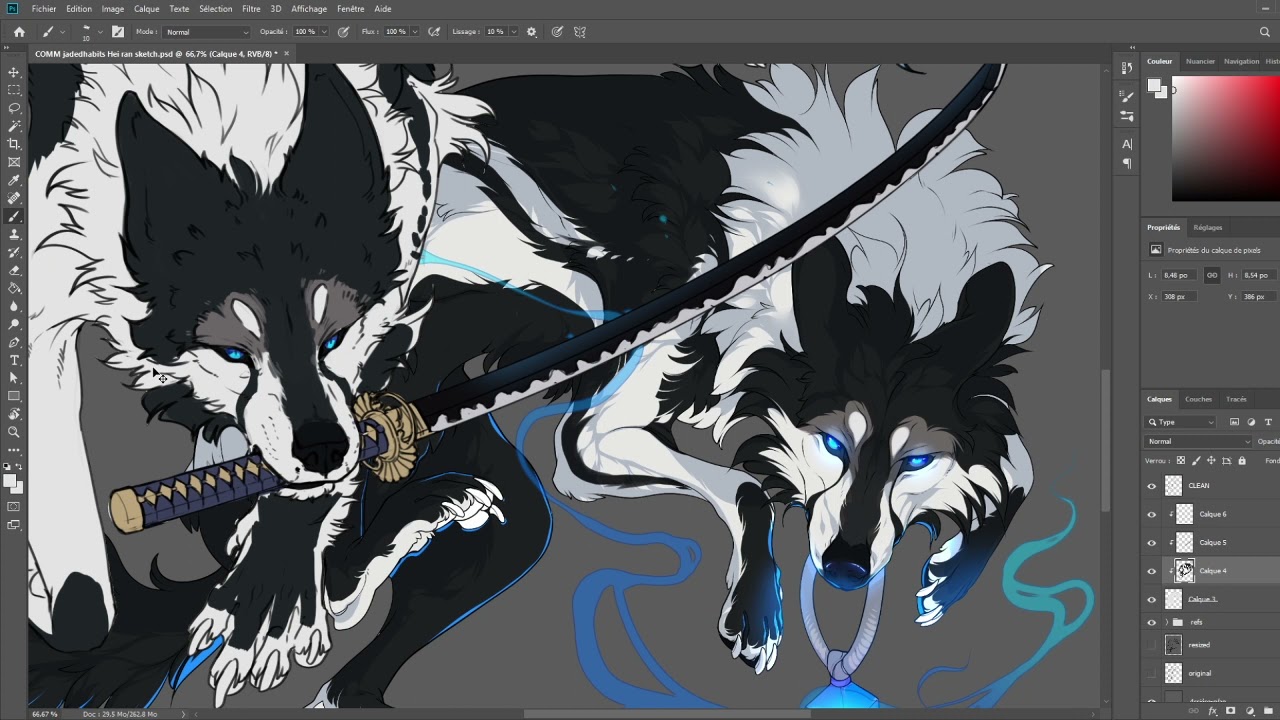The image size is (1280, 720).
Task: Switch to the Tracés tab
Action: [1236, 399]
